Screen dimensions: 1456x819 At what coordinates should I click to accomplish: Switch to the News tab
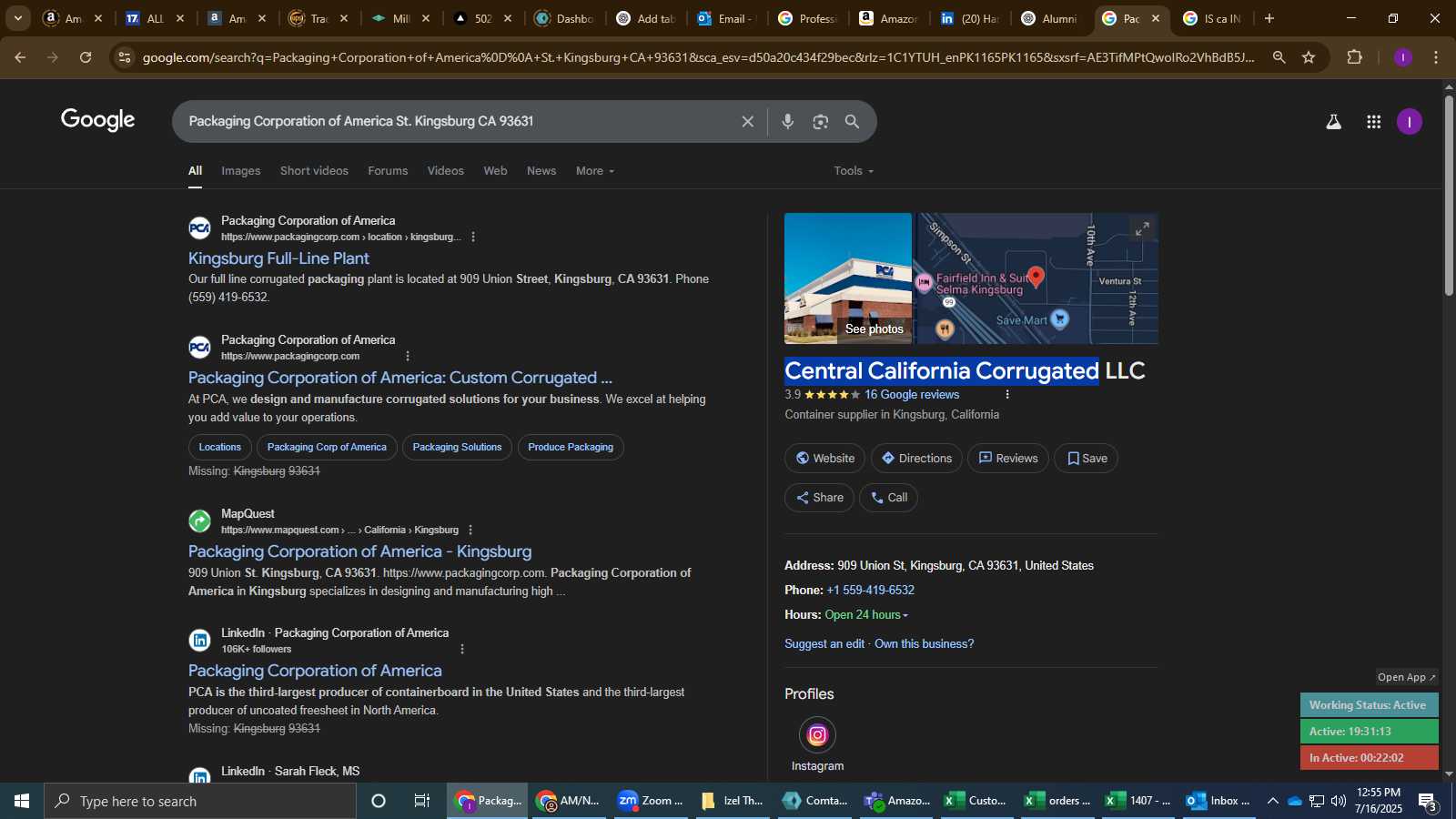(x=541, y=171)
